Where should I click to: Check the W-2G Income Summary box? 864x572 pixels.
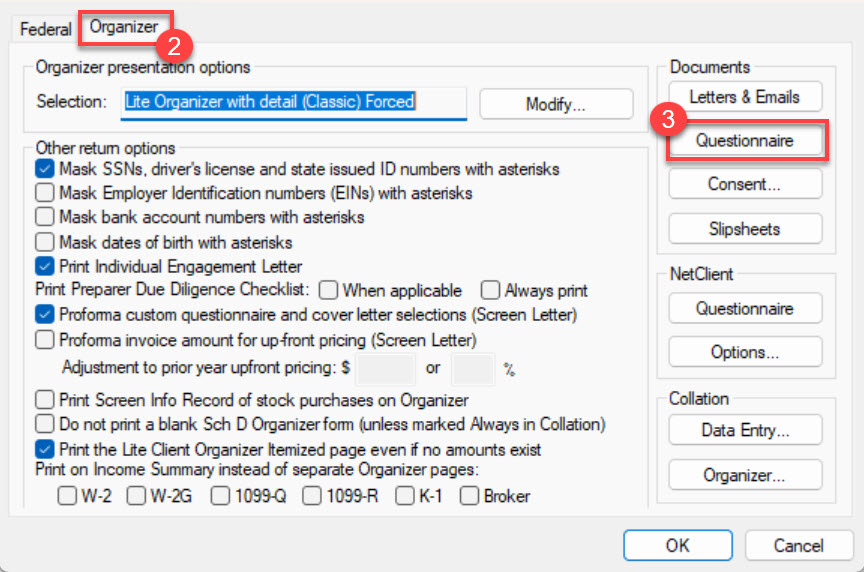pos(138,496)
